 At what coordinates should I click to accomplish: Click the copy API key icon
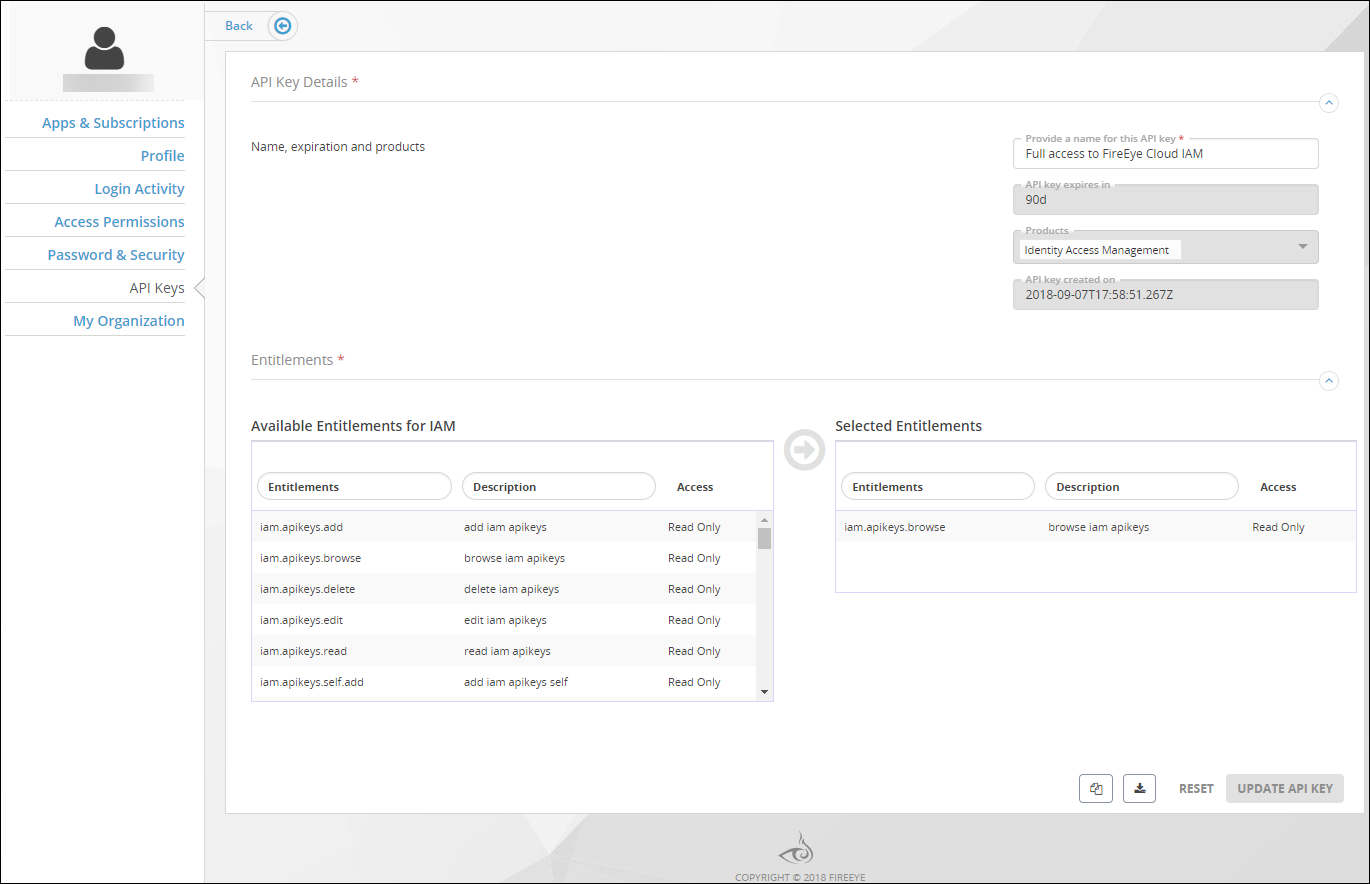pos(1096,788)
